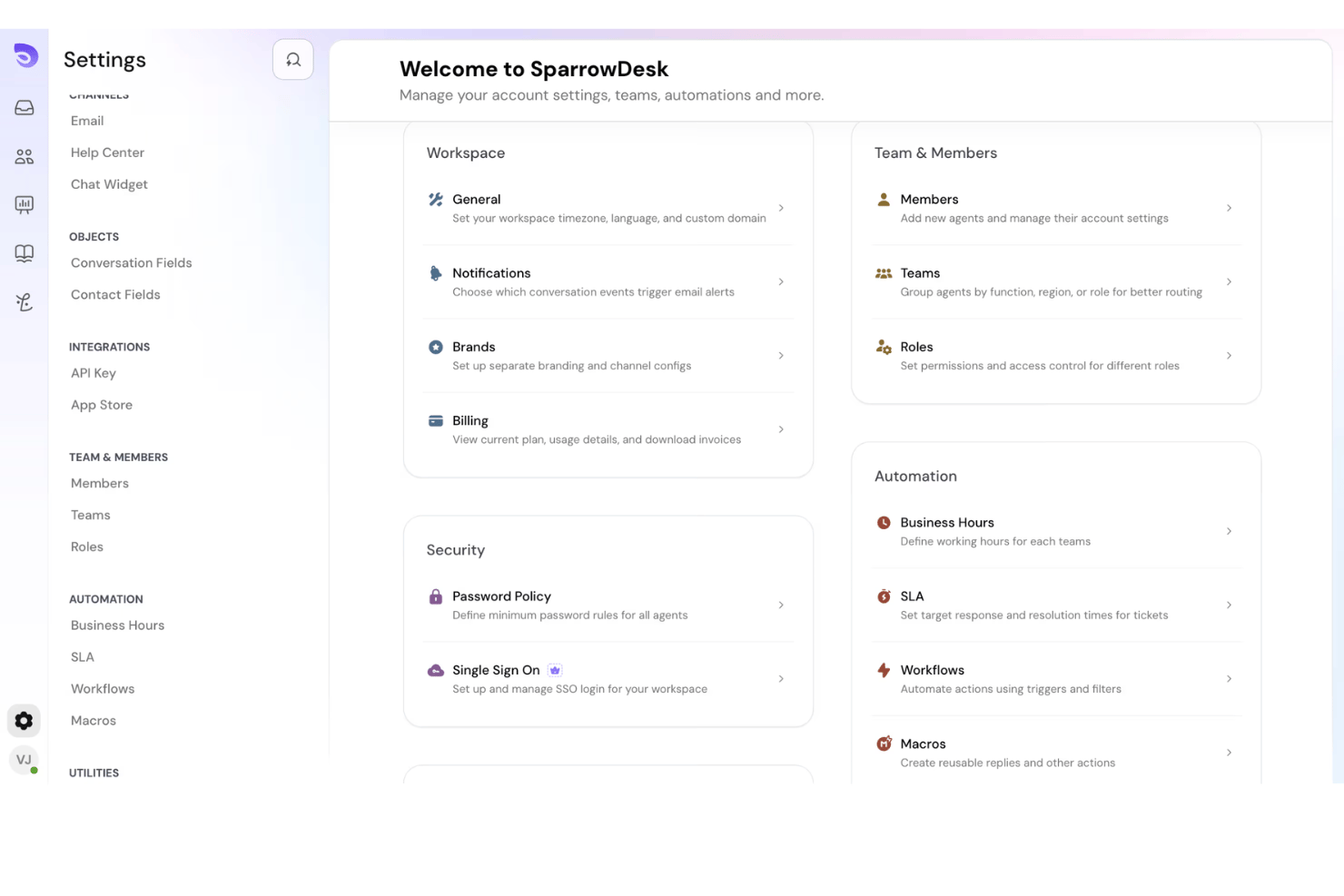Click 'Automate actions using triggers and filters'
Screen dimensions: 1344x896
pyautogui.click(x=1011, y=689)
